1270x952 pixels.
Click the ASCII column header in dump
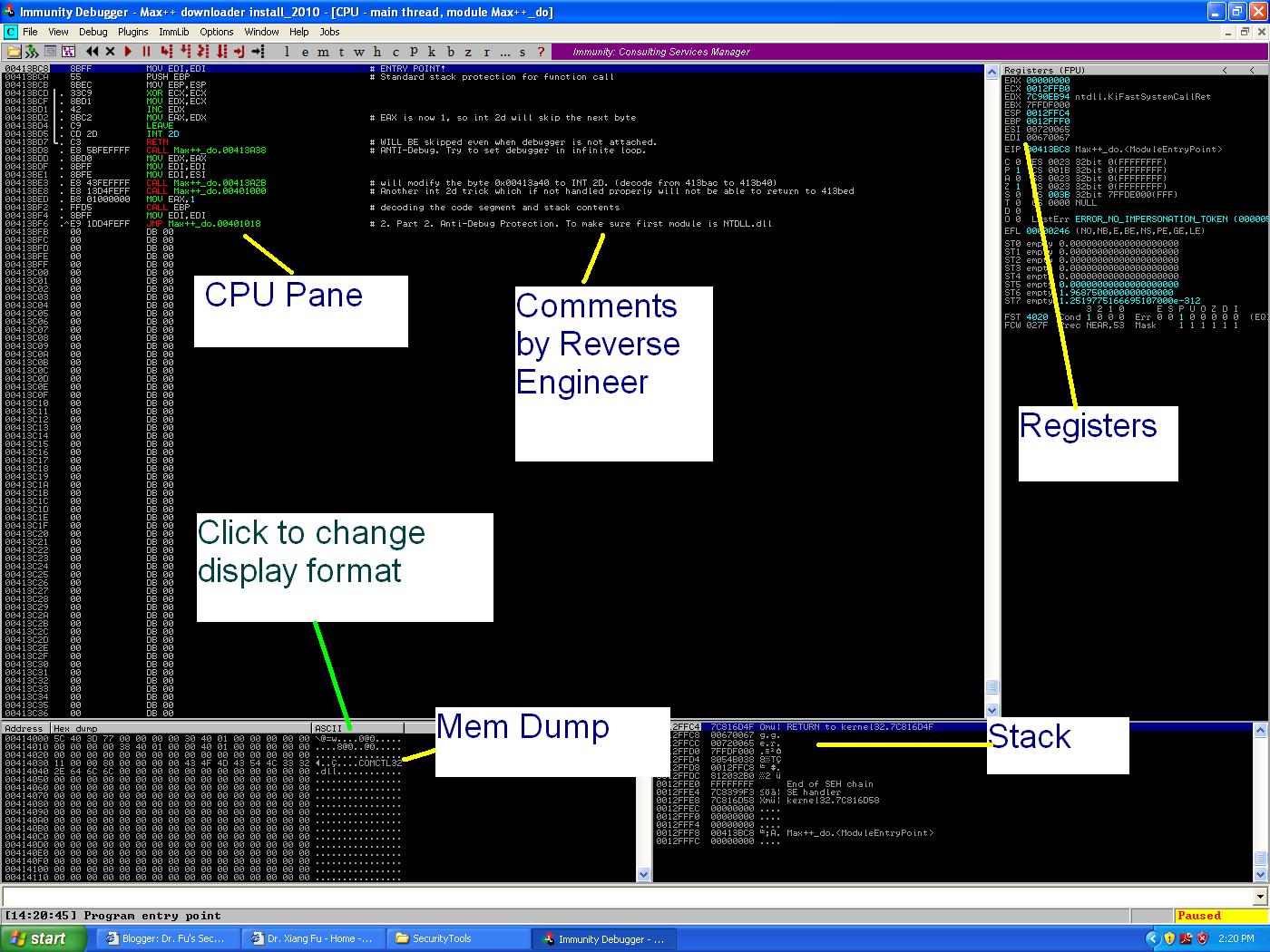[x=357, y=728]
